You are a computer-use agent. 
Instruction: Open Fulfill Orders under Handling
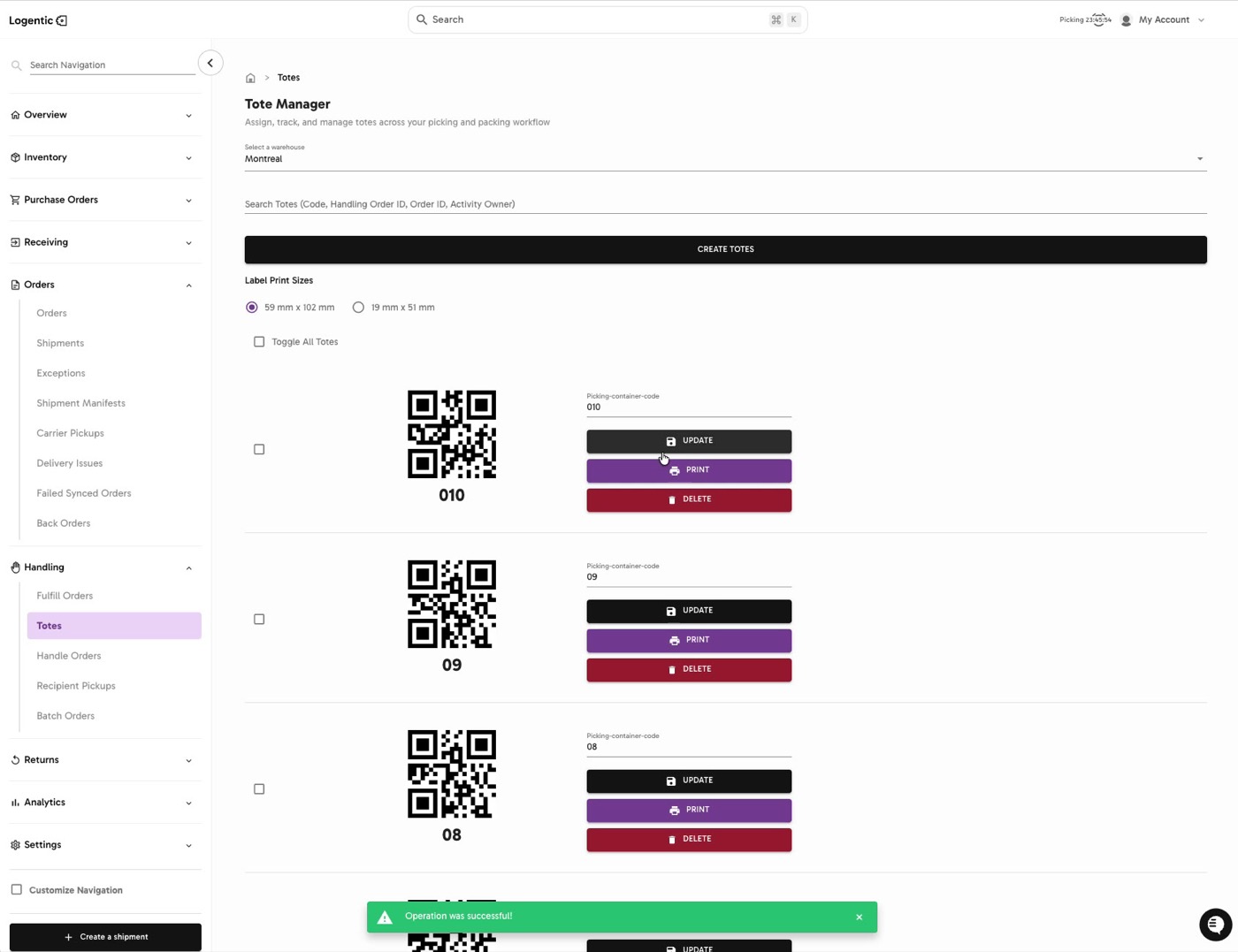(x=65, y=596)
